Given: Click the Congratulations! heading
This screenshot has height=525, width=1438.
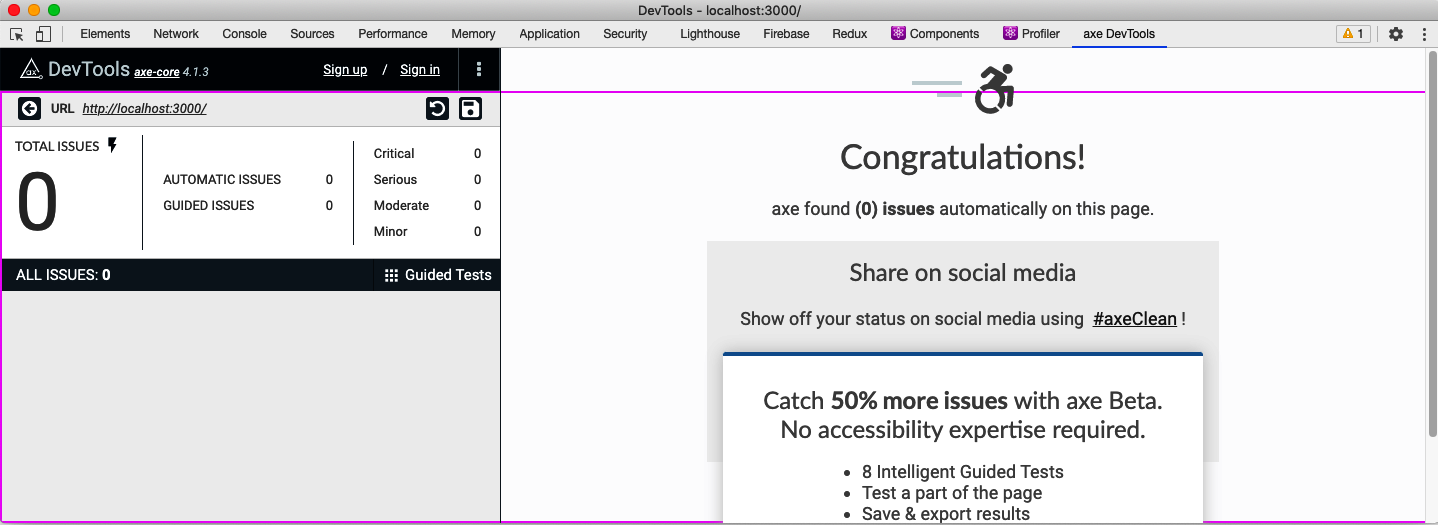Looking at the screenshot, I should [x=962, y=157].
